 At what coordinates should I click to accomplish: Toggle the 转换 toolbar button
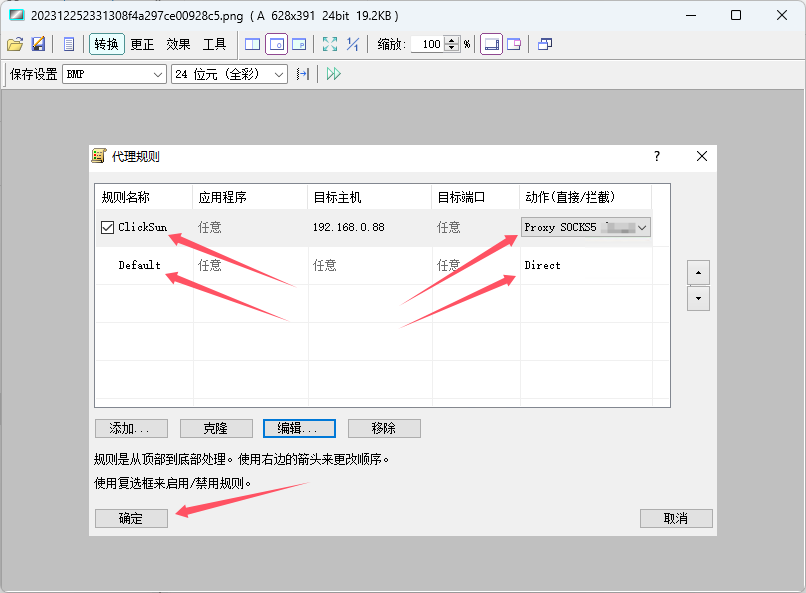coord(106,44)
